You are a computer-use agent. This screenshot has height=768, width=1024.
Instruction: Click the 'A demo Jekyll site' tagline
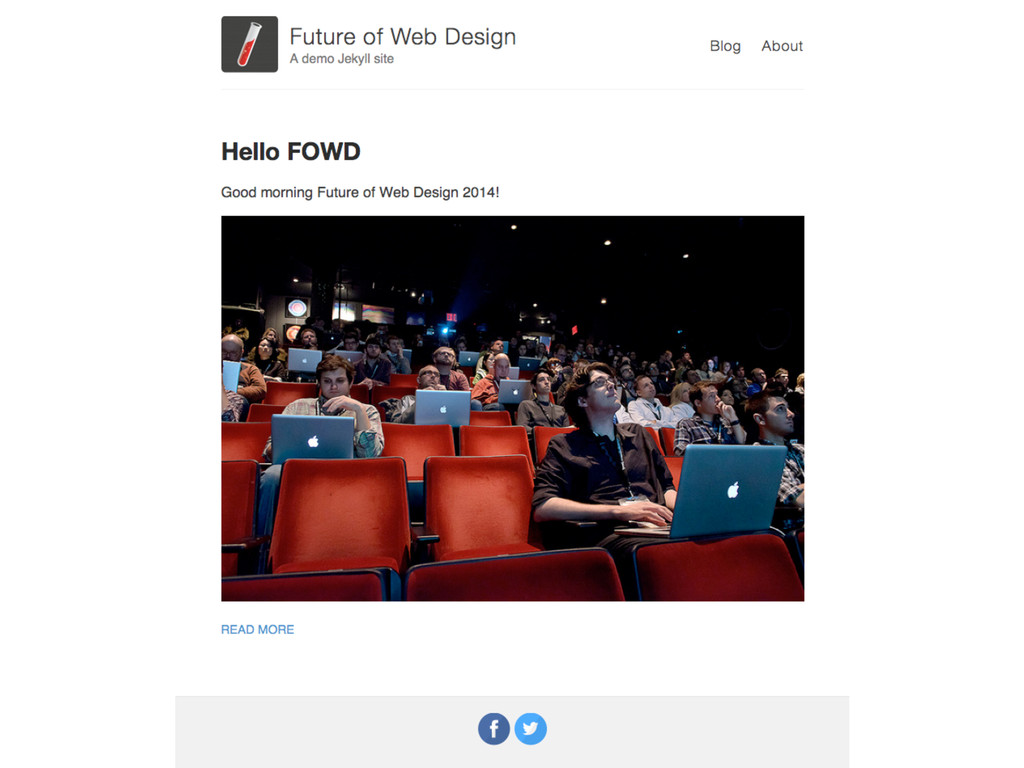pyautogui.click(x=342, y=59)
